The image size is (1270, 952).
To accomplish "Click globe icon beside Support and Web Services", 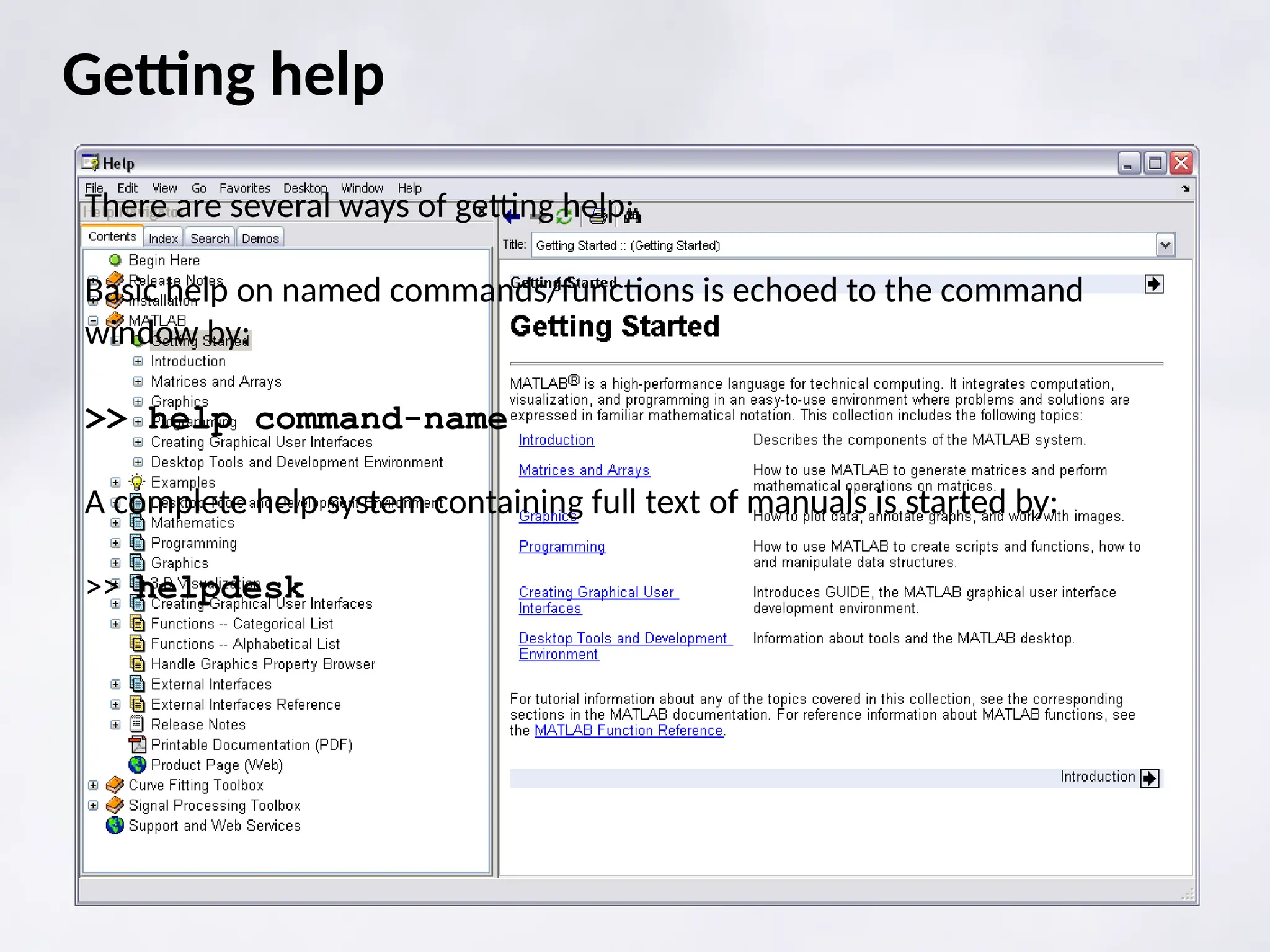I will (x=115, y=826).
